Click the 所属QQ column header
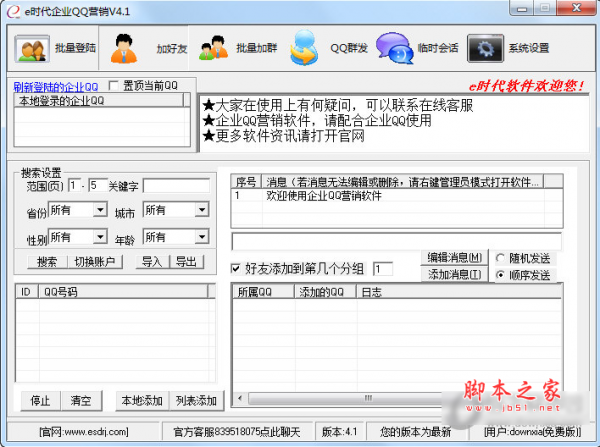The width and height of the screenshot is (600, 447). (x=262, y=292)
